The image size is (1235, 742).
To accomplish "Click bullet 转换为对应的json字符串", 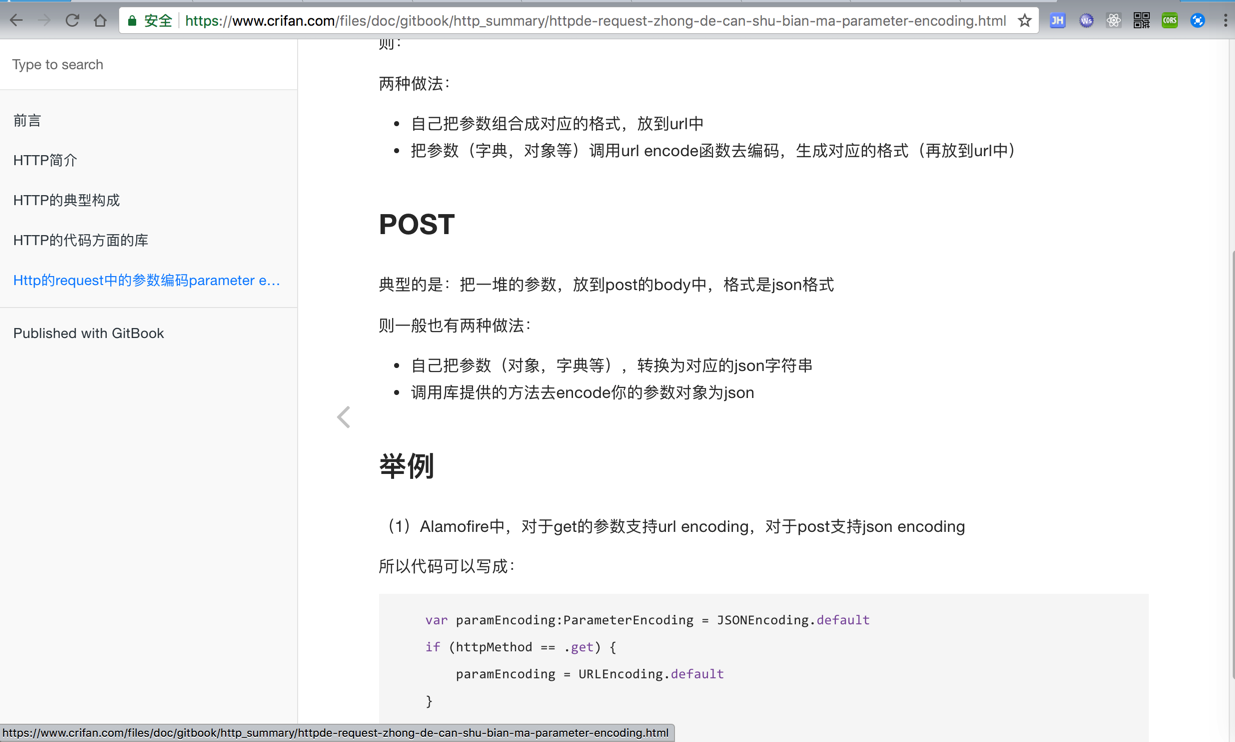I will [611, 365].
